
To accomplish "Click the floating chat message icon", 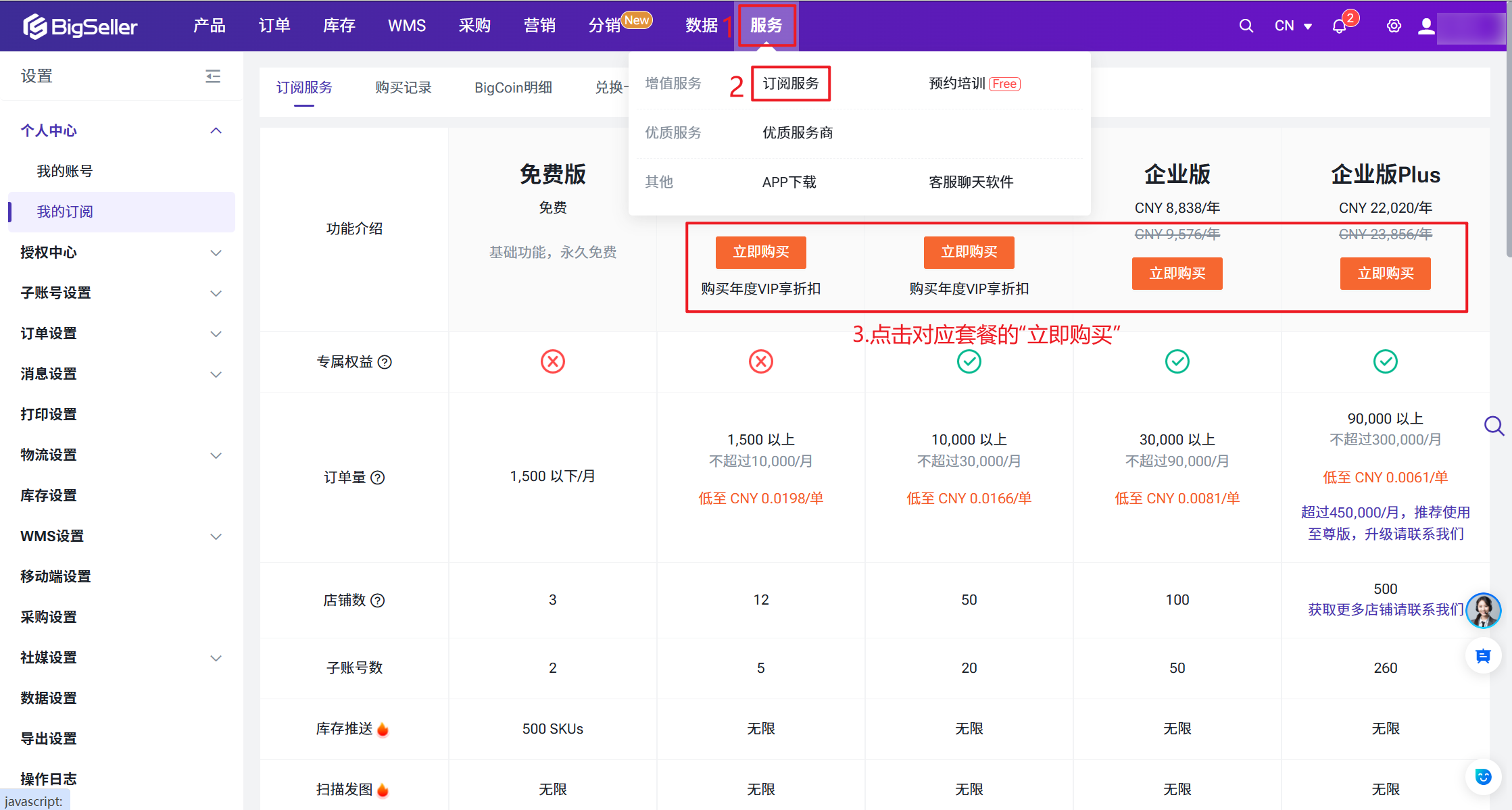I will click(1483, 656).
